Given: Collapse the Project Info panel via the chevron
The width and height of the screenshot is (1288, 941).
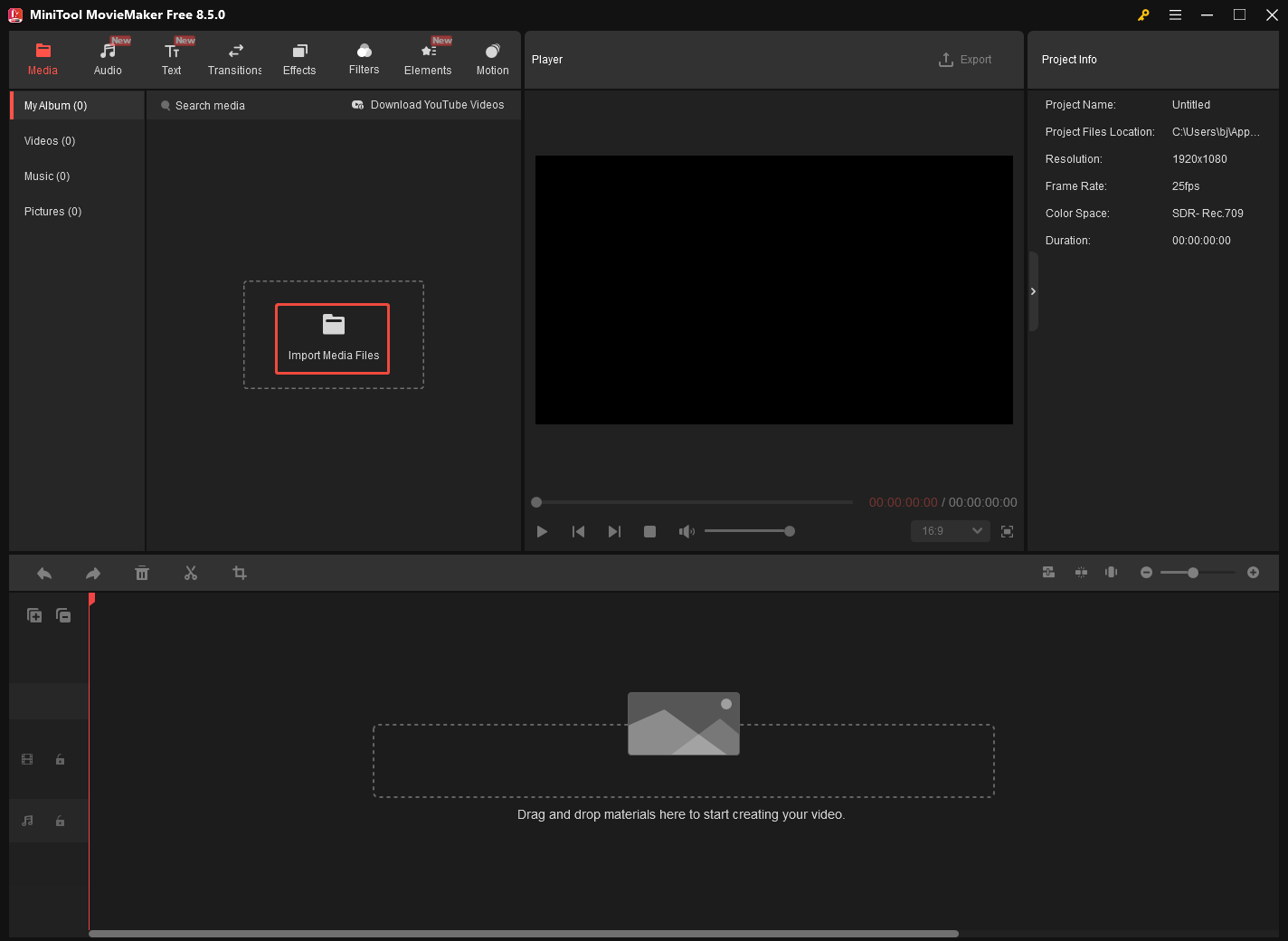Looking at the screenshot, I should click(1032, 291).
